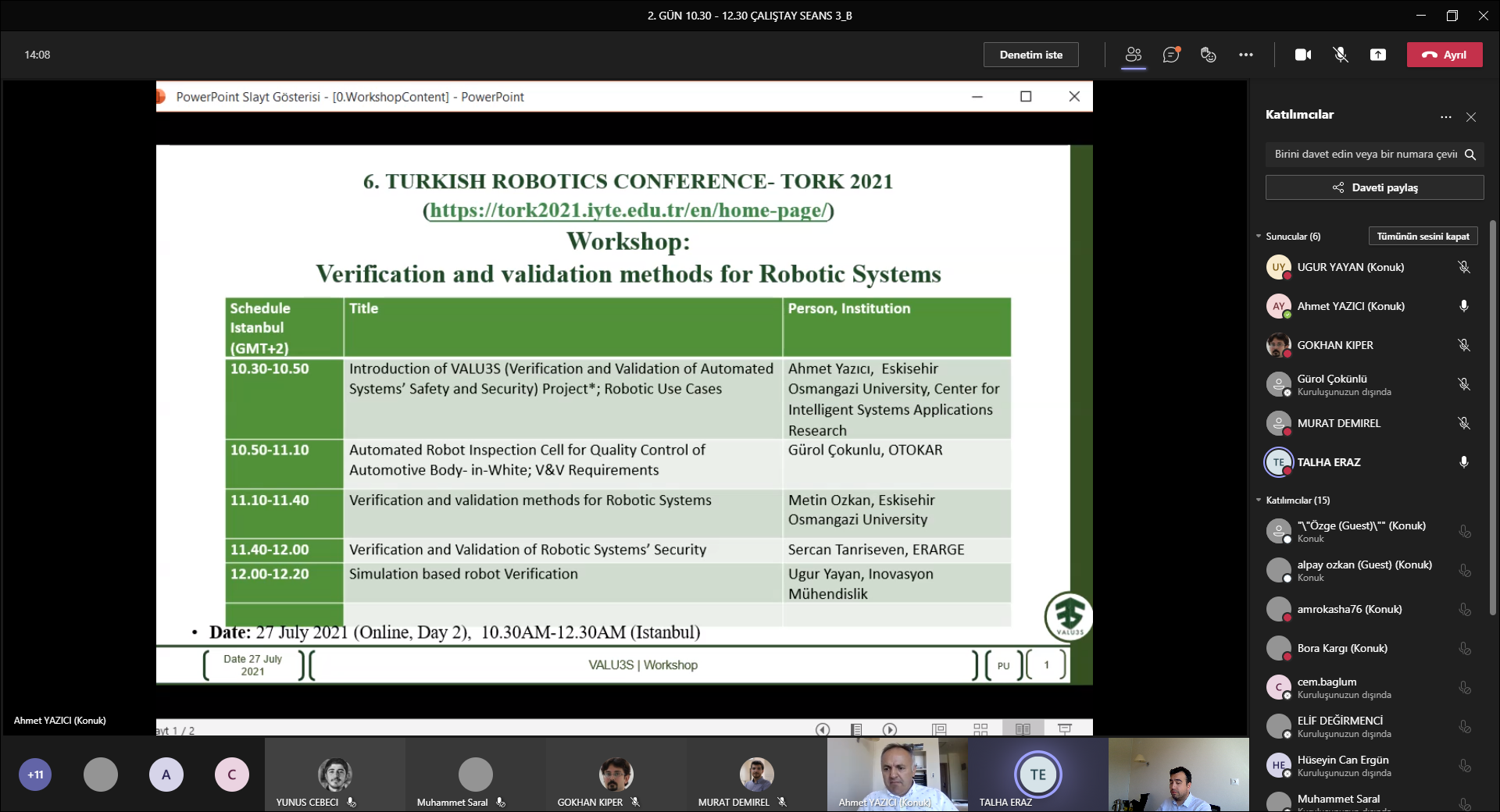Click Bora Kargı attendee status icon

point(1465,649)
